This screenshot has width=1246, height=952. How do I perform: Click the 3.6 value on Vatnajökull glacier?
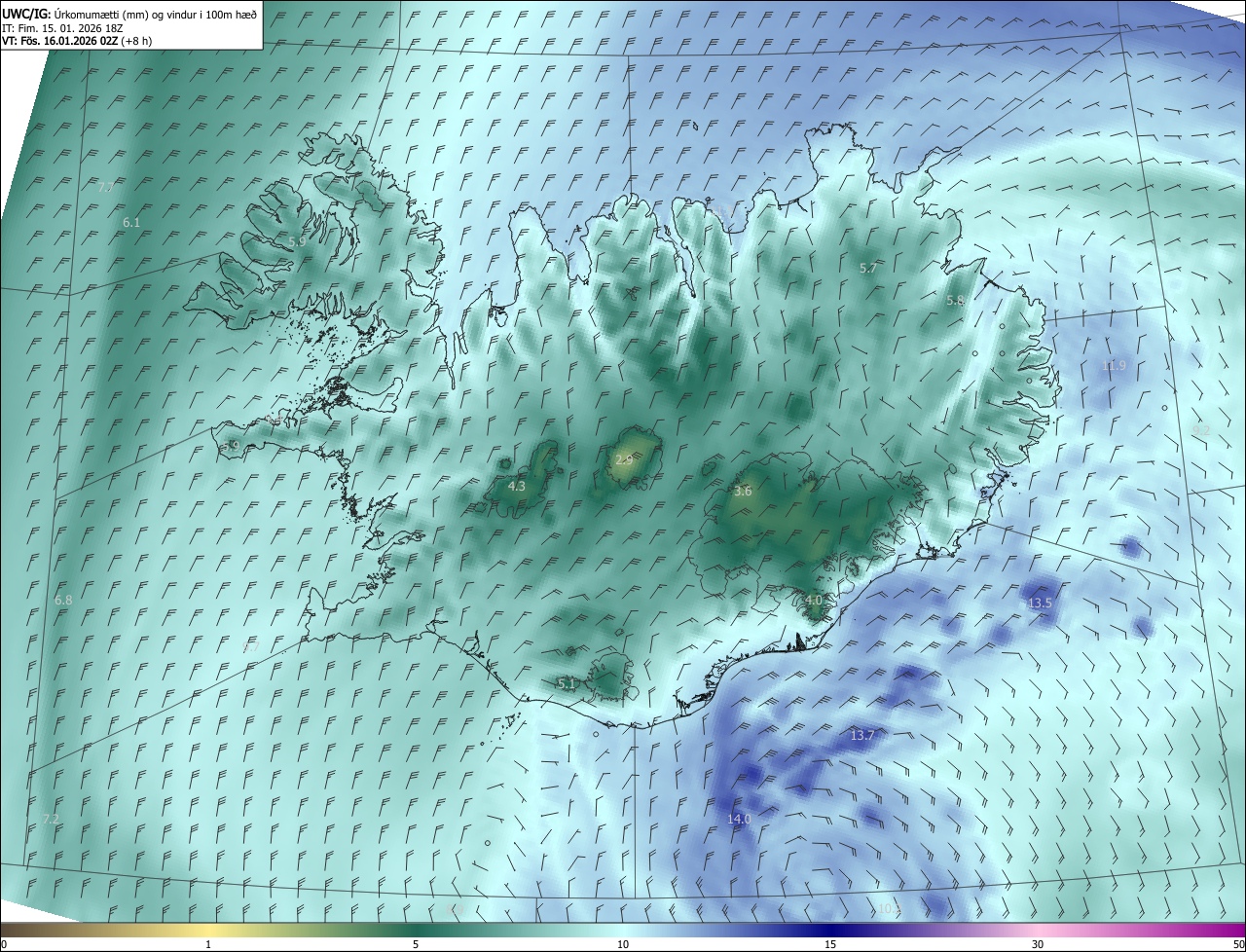tap(743, 492)
